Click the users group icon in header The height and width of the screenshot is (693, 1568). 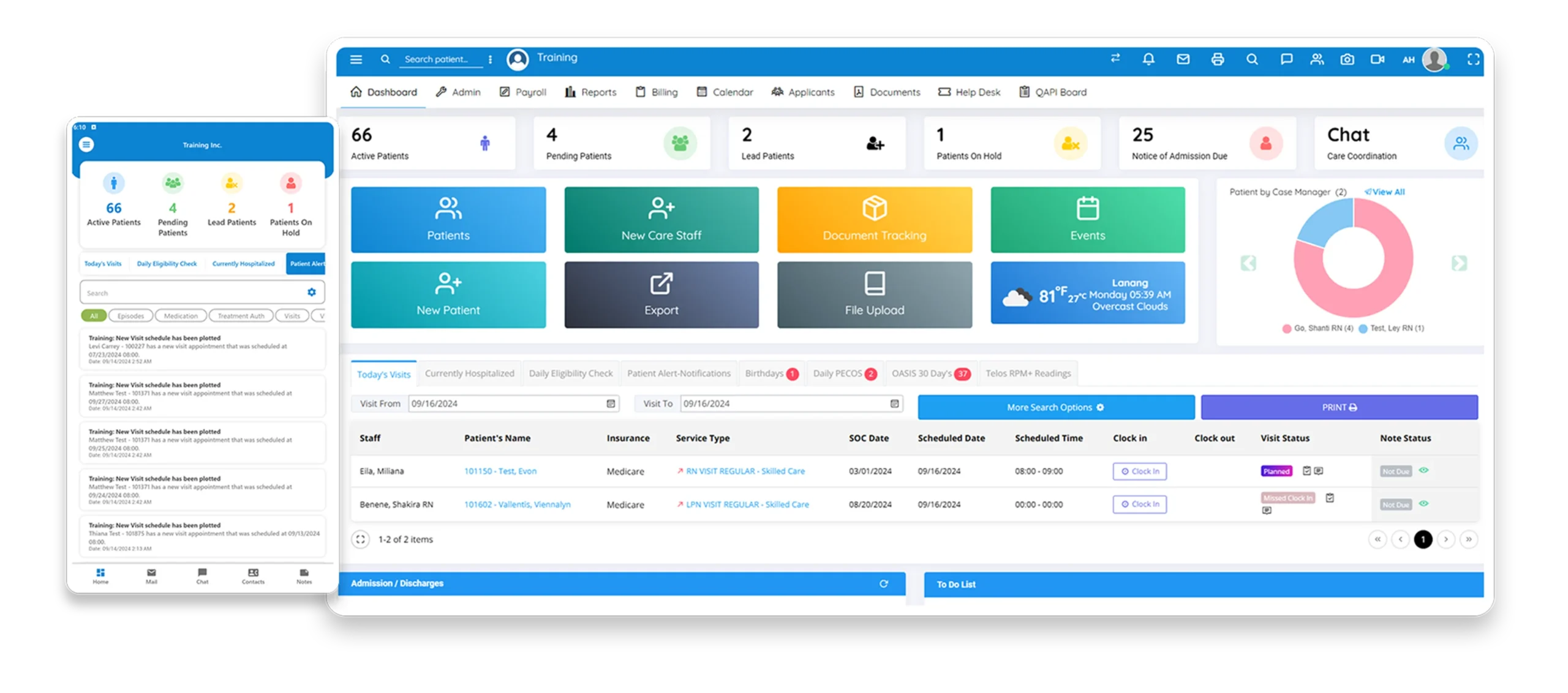(x=1317, y=59)
